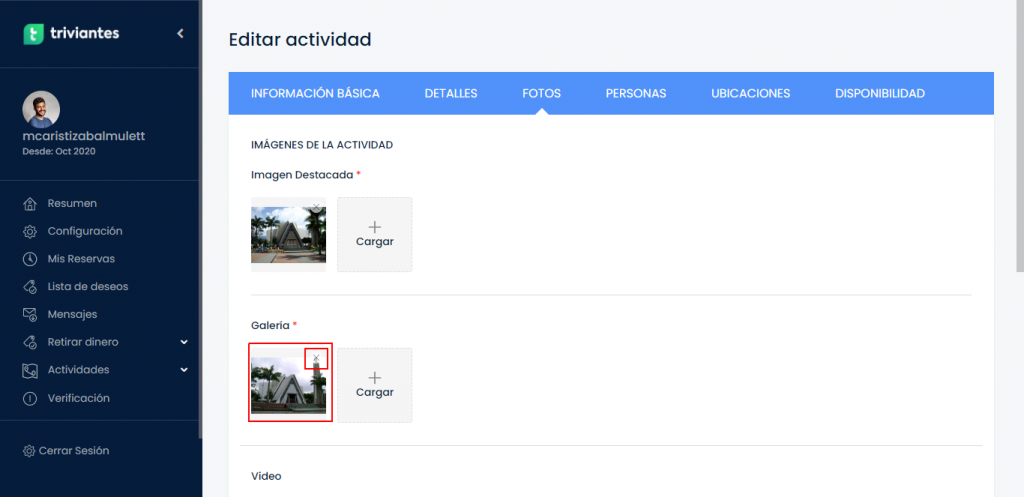Expand the Actividades submenu

184,370
